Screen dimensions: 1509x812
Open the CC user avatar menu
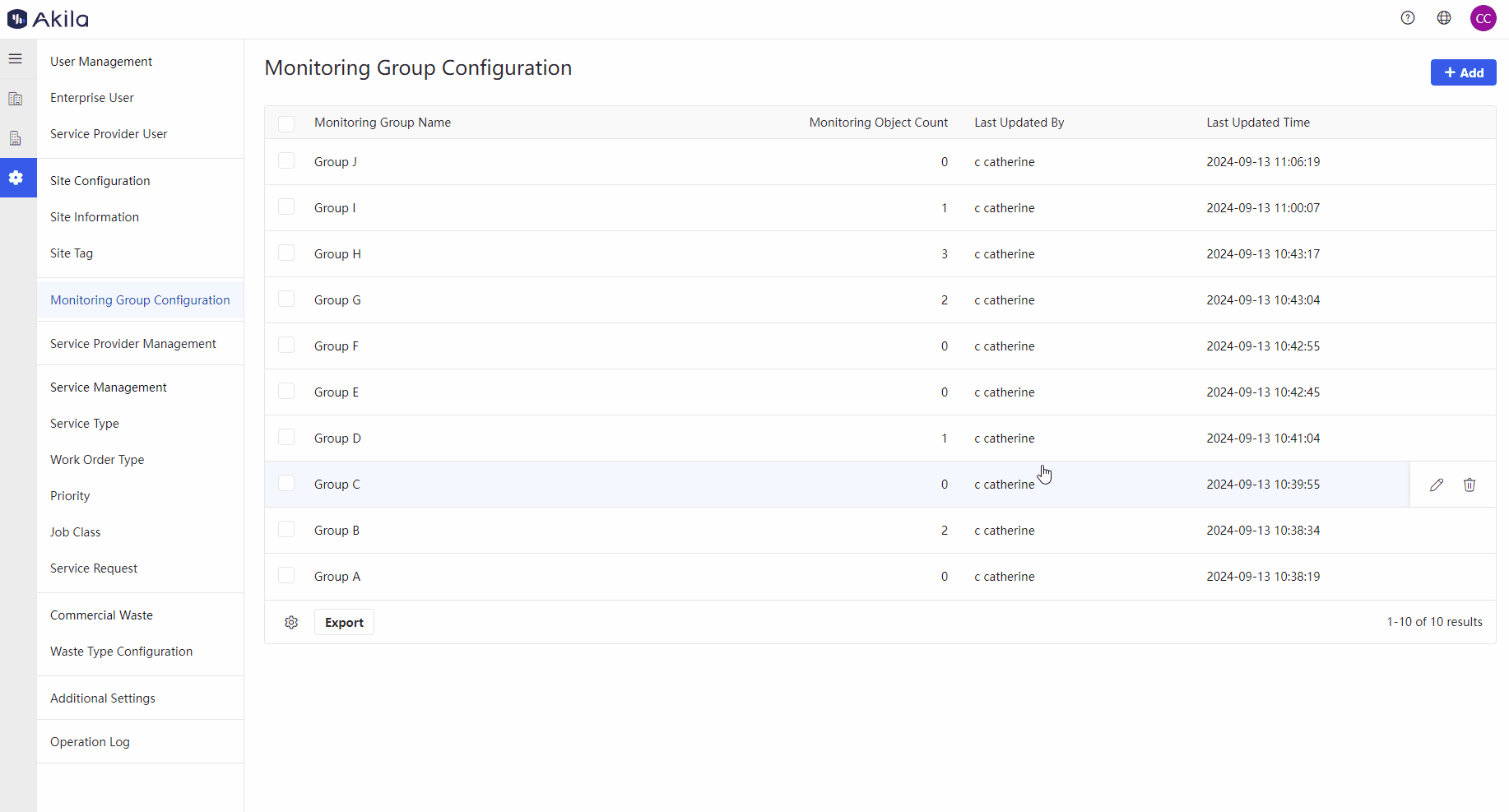point(1483,18)
